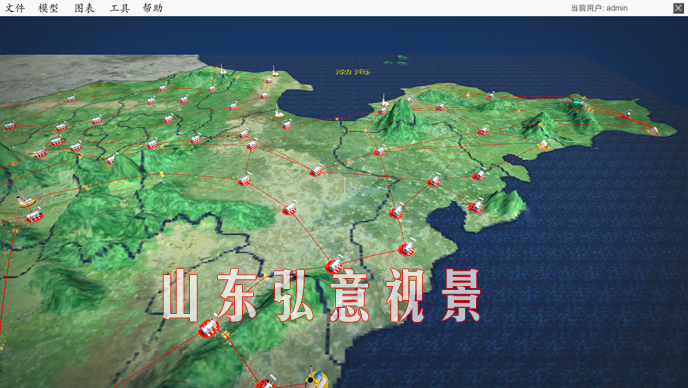Select the lighthouse tower at the northern coastline
This screenshot has height=388, width=688.
pos(275,72)
